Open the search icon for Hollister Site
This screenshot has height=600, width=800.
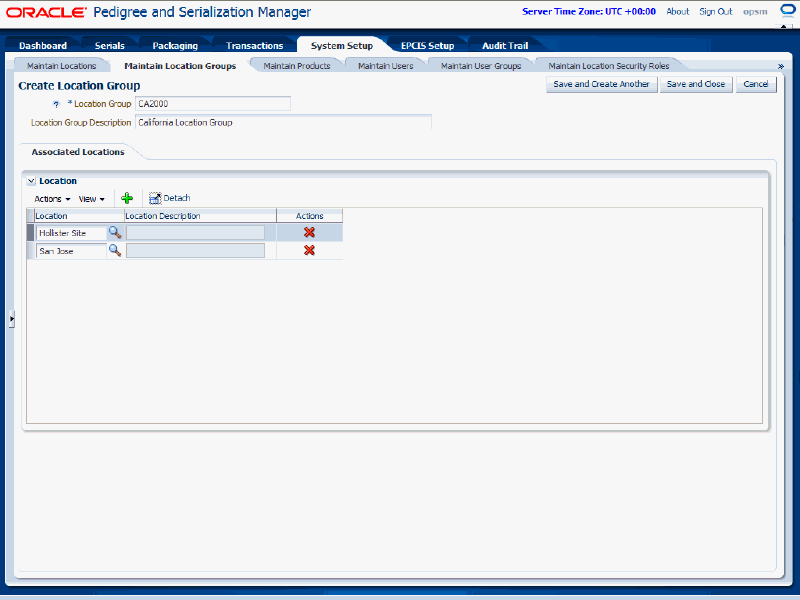115,233
